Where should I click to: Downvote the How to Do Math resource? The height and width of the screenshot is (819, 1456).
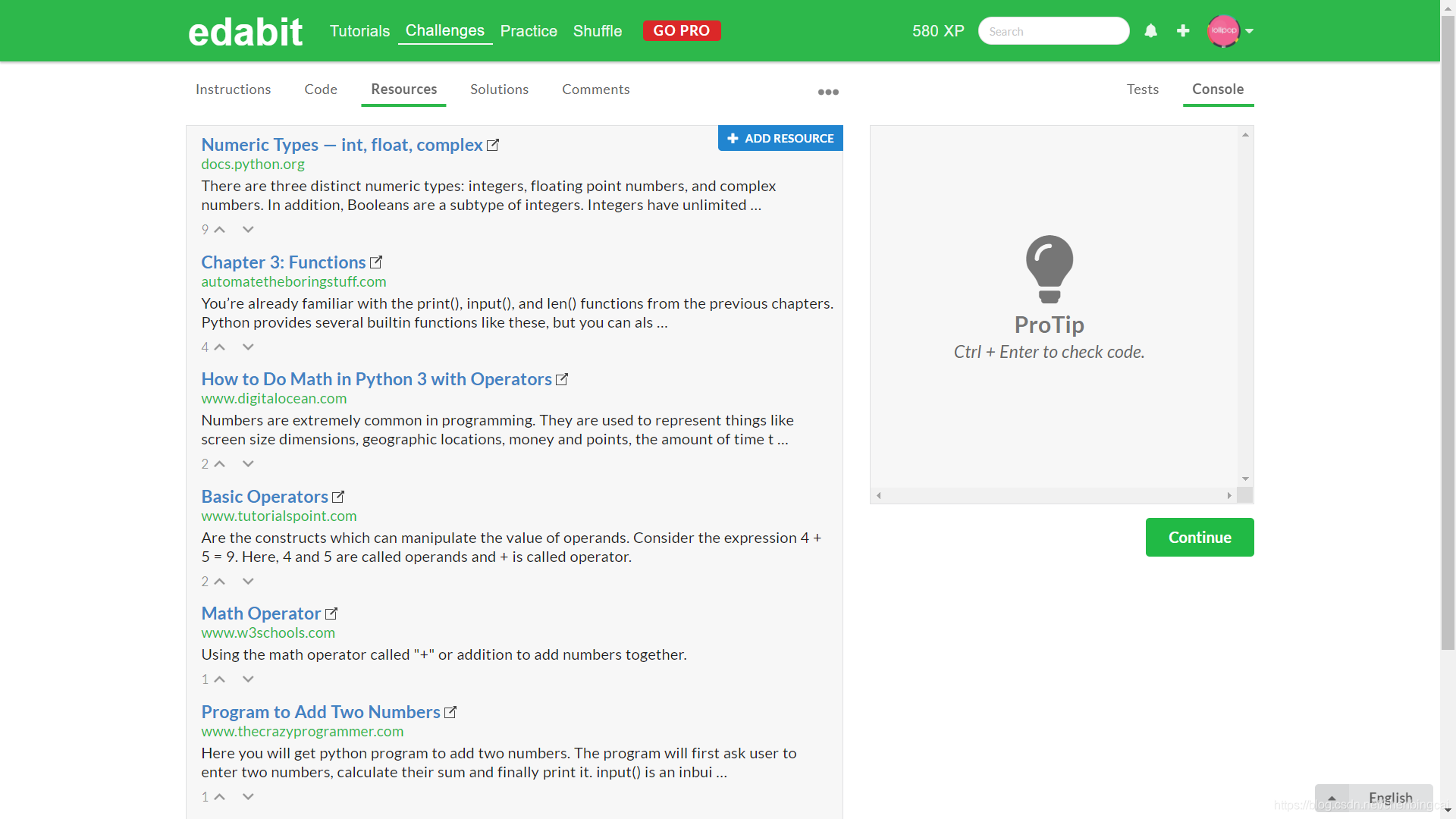[x=248, y=463]
